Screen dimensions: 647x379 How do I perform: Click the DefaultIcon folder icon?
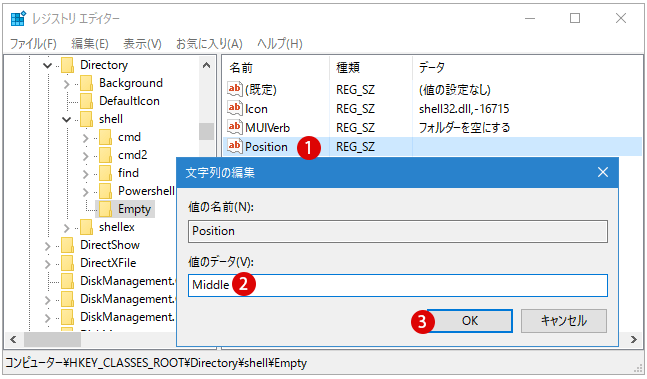click(86, 101)
